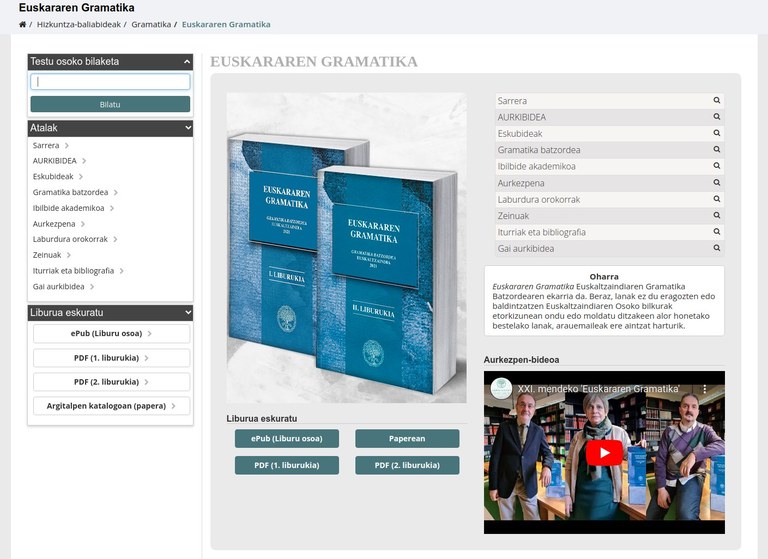The width and height of the screenshot is (768, 559).
Task: Collapse the Atalak section header
Action: (x=188, y=128)
